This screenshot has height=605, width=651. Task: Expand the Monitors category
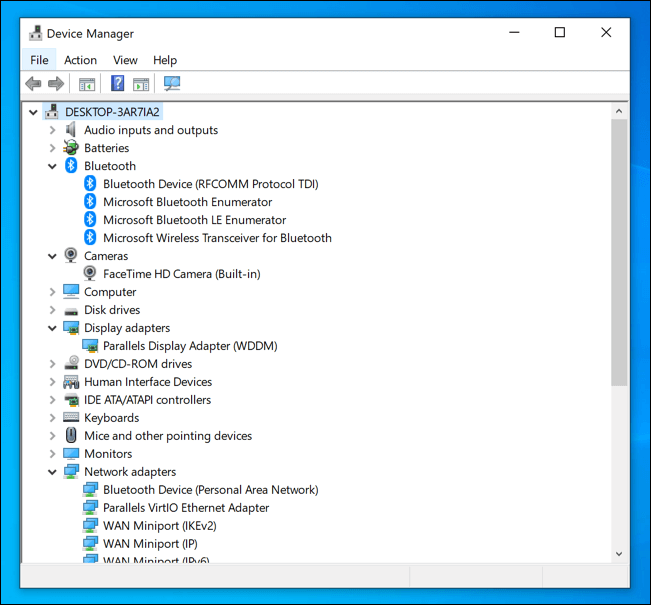point(52,454)
